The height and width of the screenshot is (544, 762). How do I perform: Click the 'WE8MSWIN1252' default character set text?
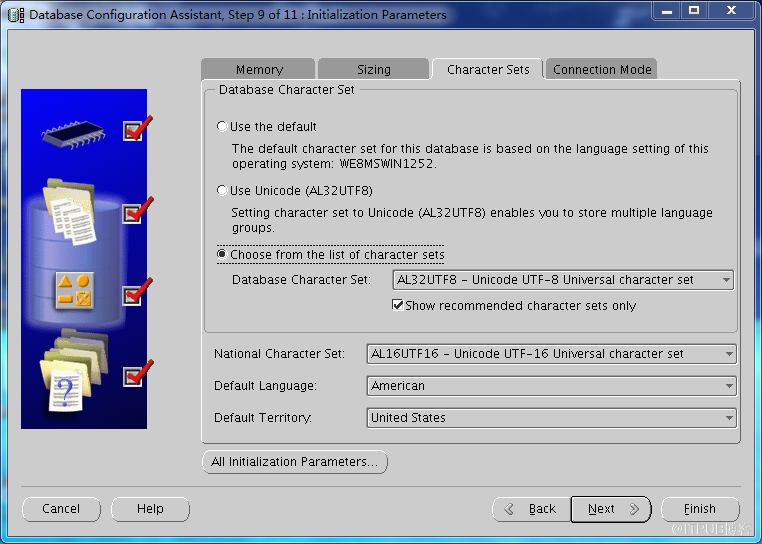coord(386,164)
